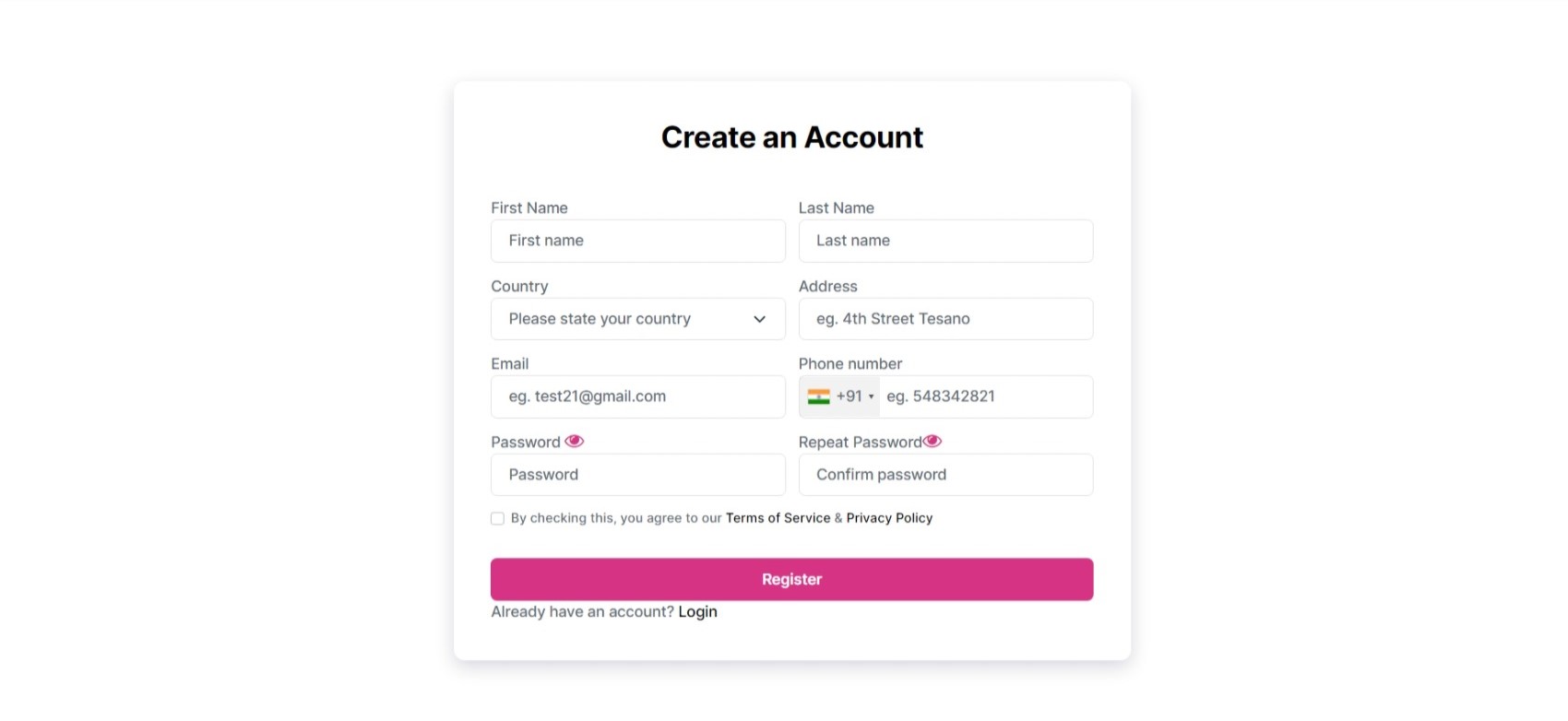This screenshot has height=721, width=1568.
Task: Check the Terms of Service agreement box
Action: tap(497, 518)
